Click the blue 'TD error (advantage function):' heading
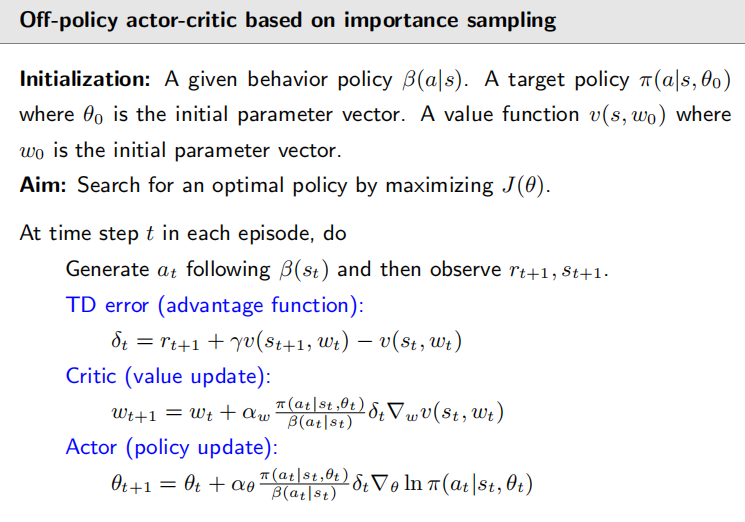 tap(214, 305)
